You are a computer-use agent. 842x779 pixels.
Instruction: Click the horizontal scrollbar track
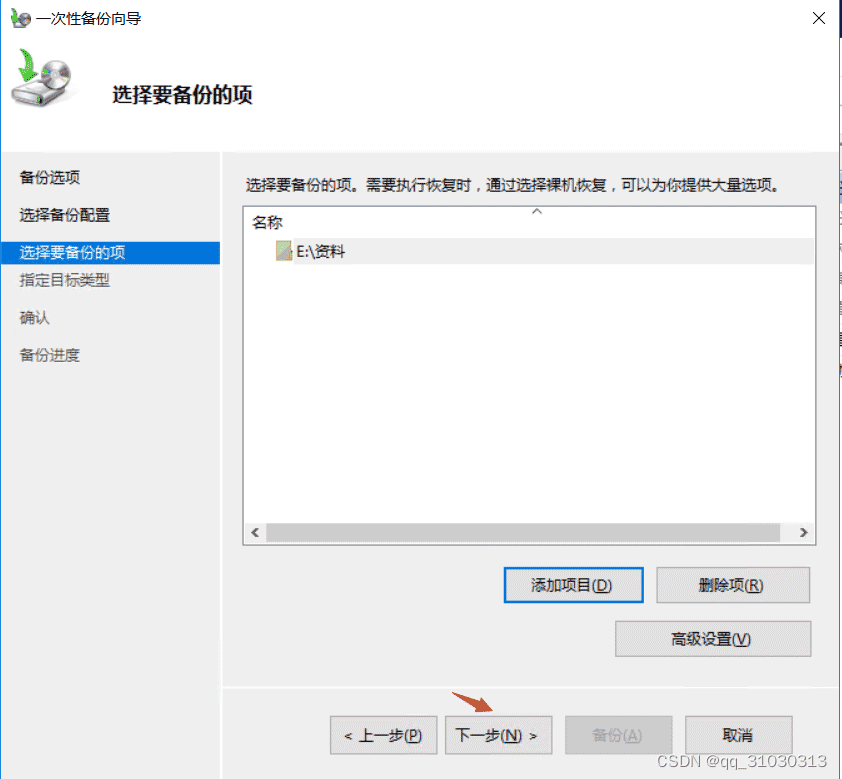click(523, 532)
